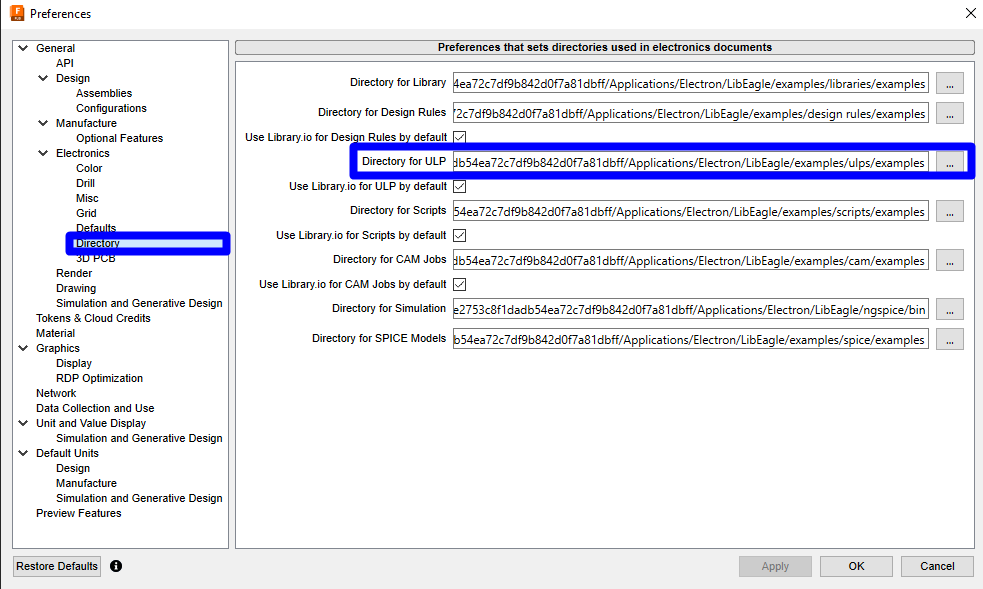The height and width of the screenshot is (589, 983).
Task: Open the folder picker for Directory for ULP
Action: [x=949, y=161]
